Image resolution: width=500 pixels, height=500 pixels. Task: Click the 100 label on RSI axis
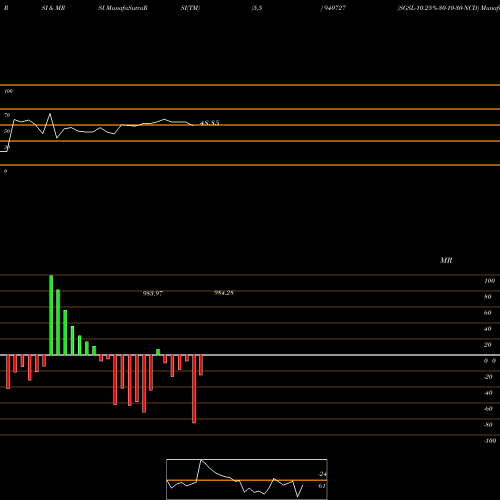click(8, 91)
